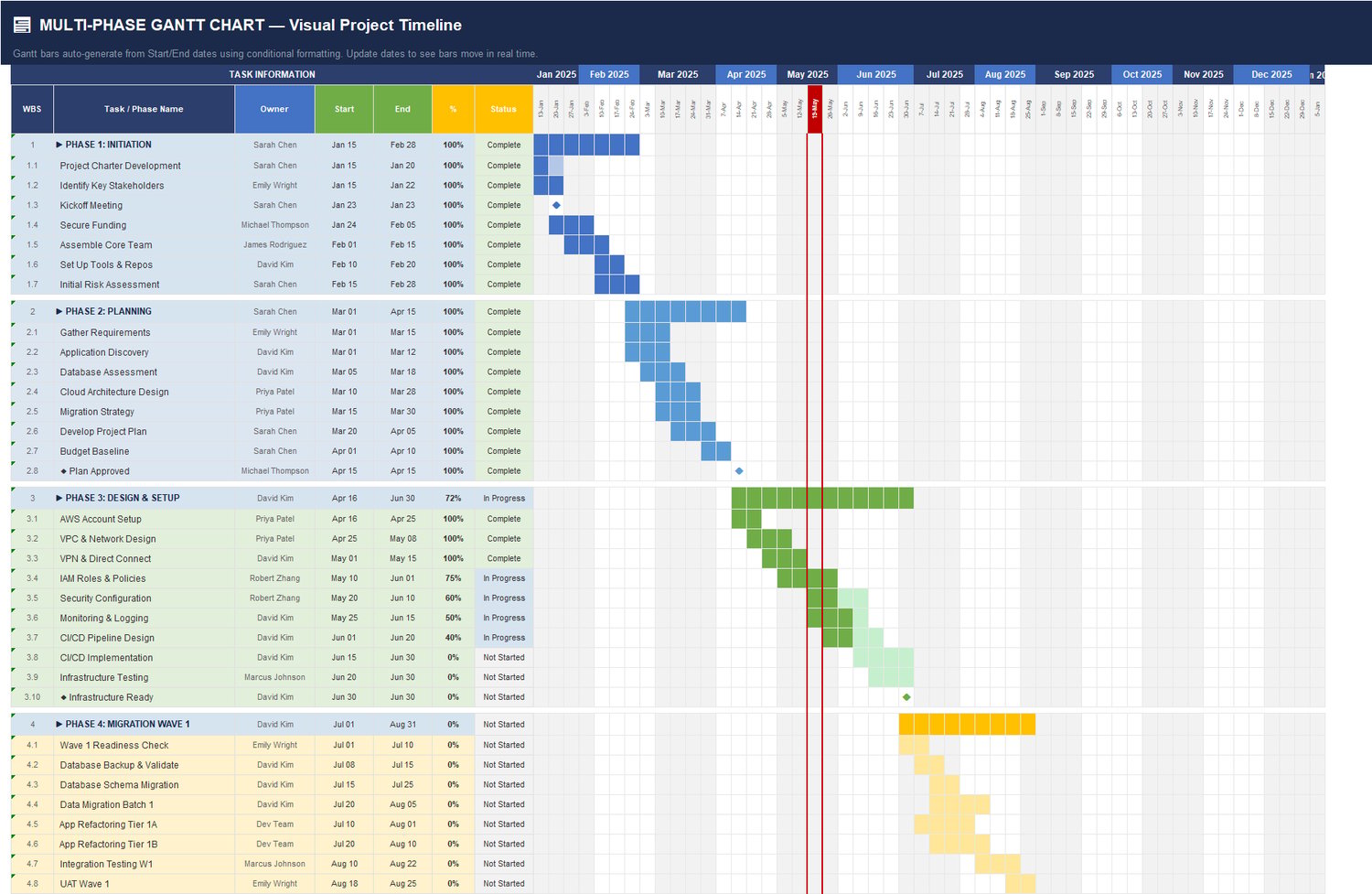
Task: Click the Plan Approved milestone diamond in timeline
Action: point(739,471)
